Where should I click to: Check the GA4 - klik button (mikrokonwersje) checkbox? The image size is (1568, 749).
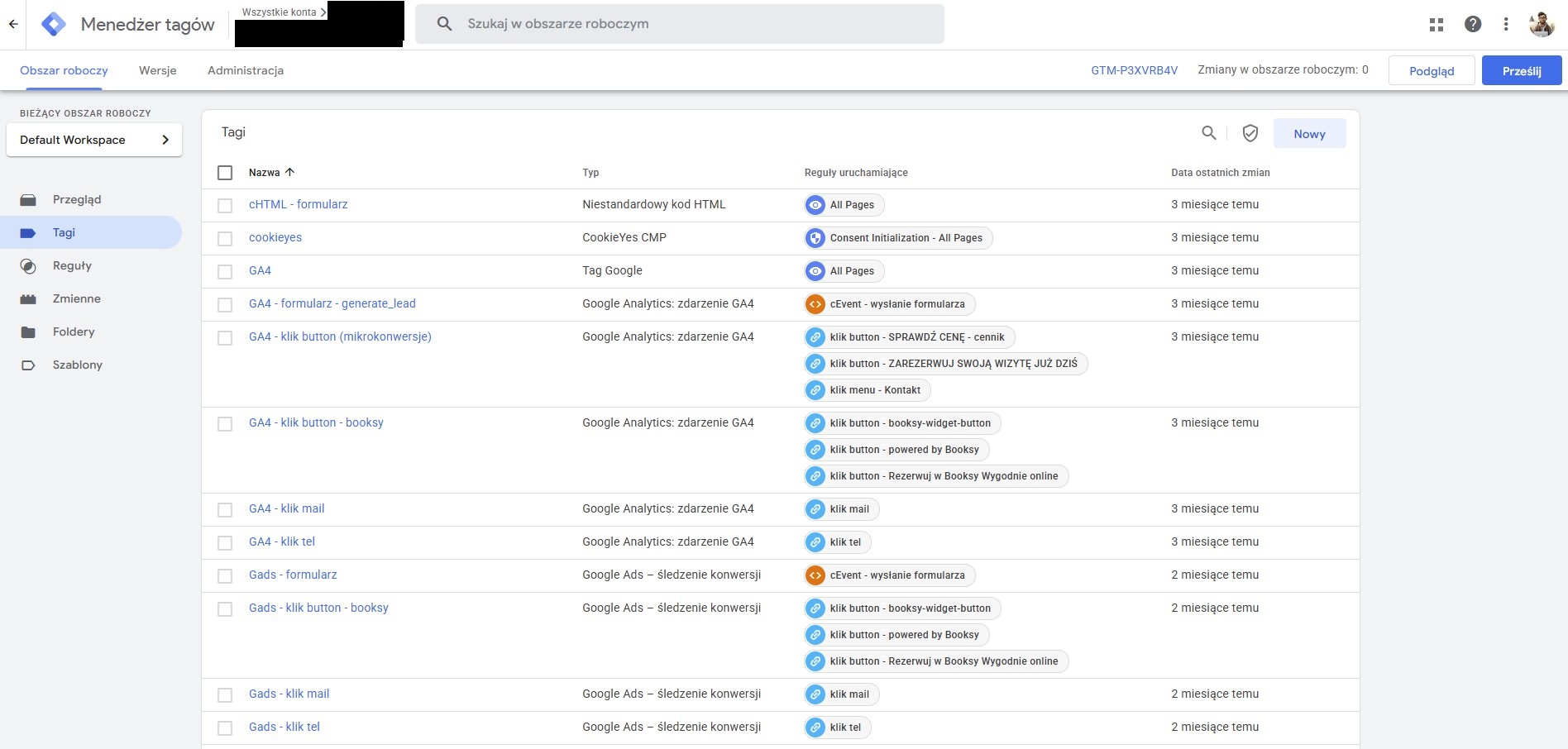tap(225, 338)
